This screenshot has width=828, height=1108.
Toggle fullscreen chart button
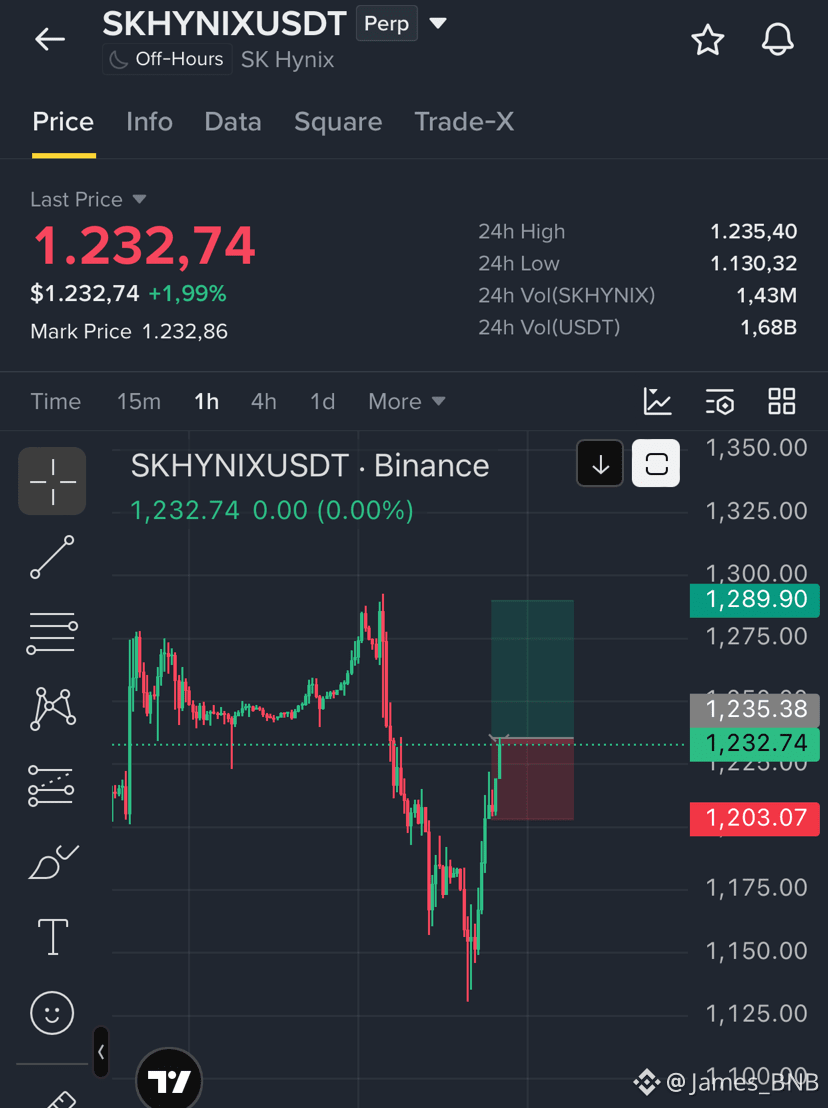pyautogui.click(x=656, y=464)
